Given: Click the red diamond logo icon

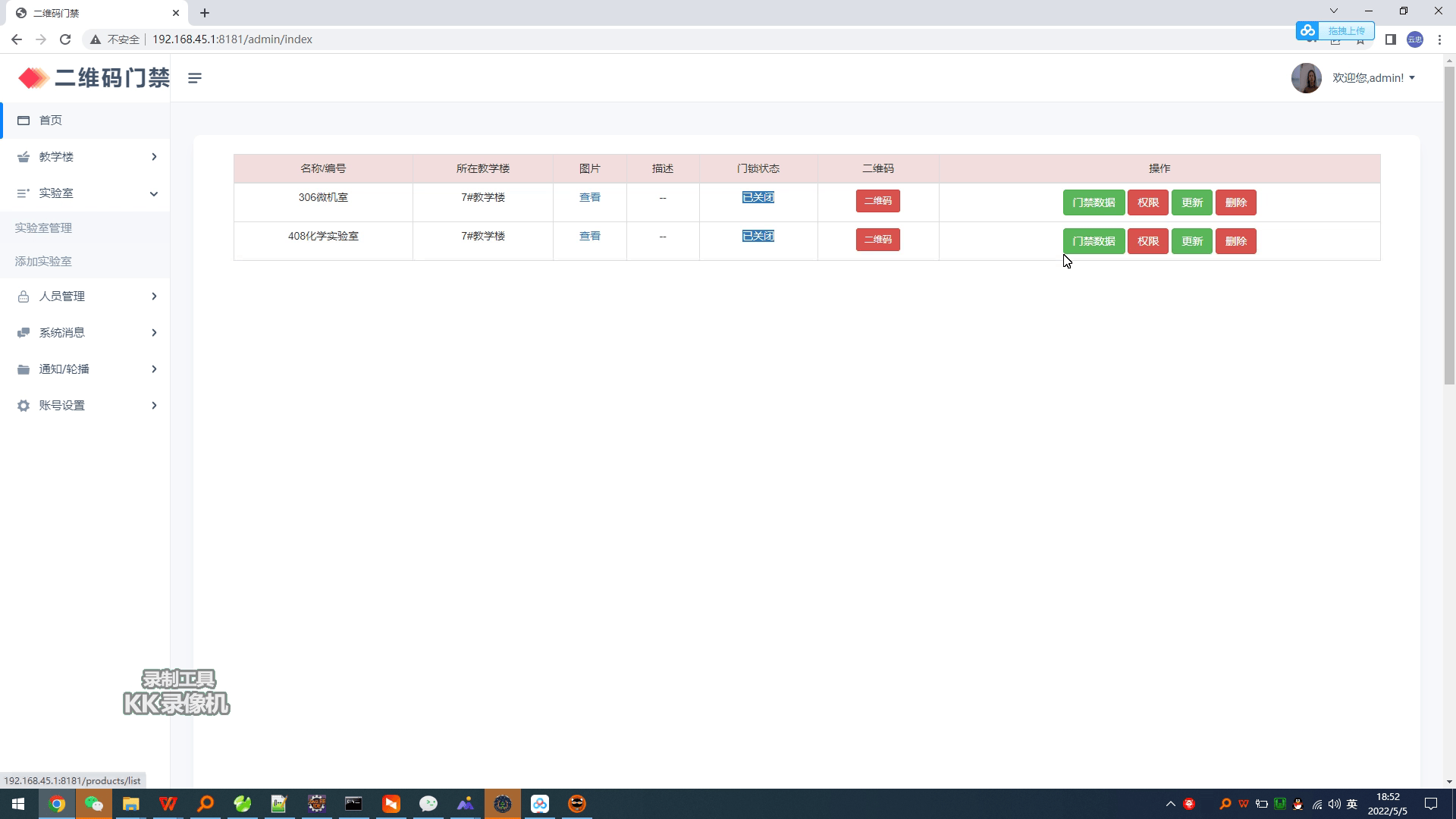Looking at the screenshot, I should click(33, 77).
